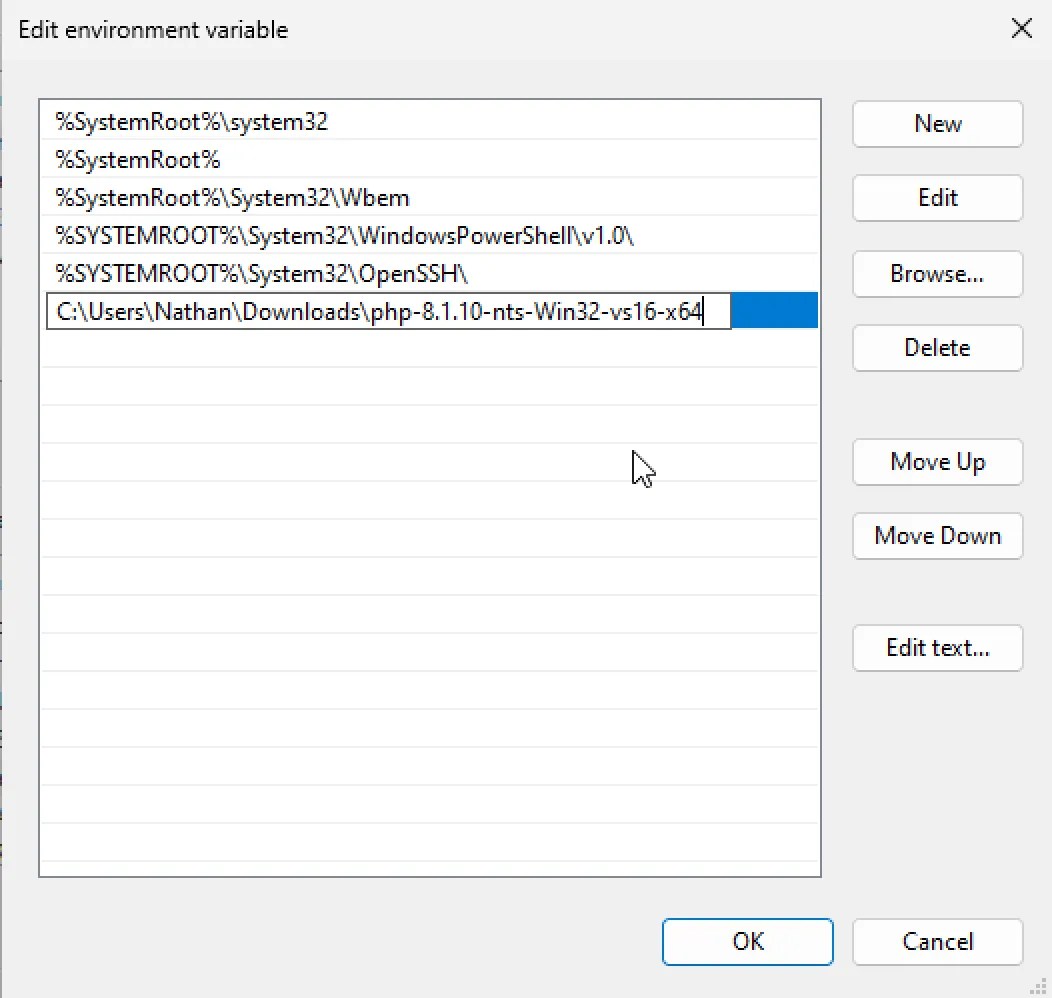The width and height of the screenshot is (1052, 998).
Task: Move the selected entry up
Action: pos(937,461)
